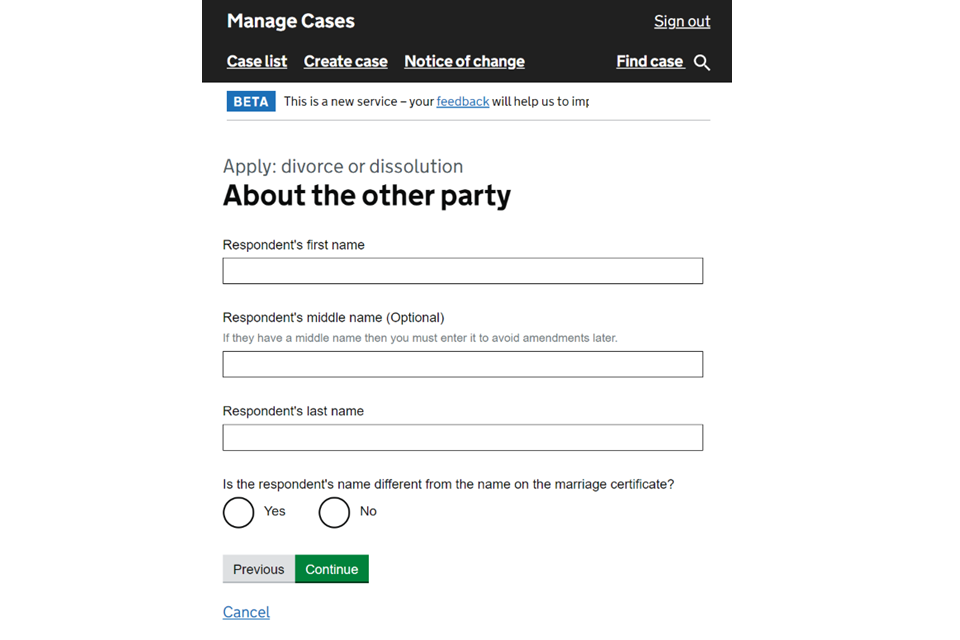Select No radio button for different name

(334, 512)
